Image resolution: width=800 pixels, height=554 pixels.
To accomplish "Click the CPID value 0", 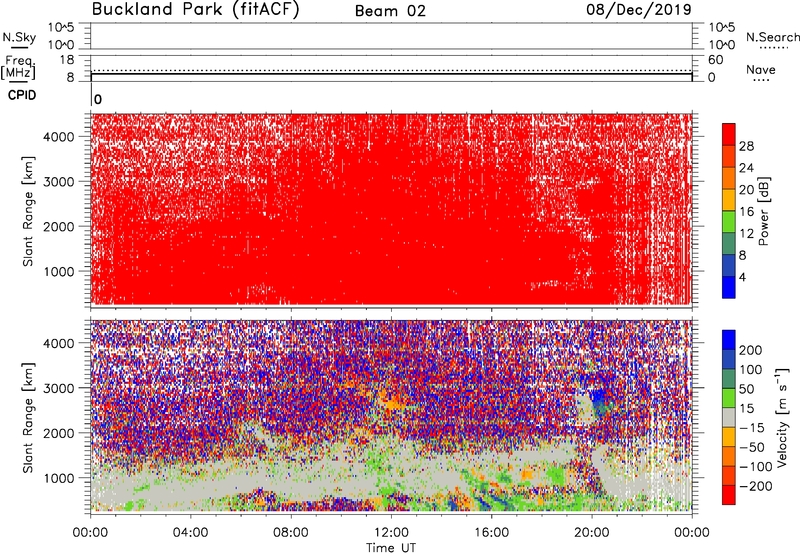I will (98, 99).
